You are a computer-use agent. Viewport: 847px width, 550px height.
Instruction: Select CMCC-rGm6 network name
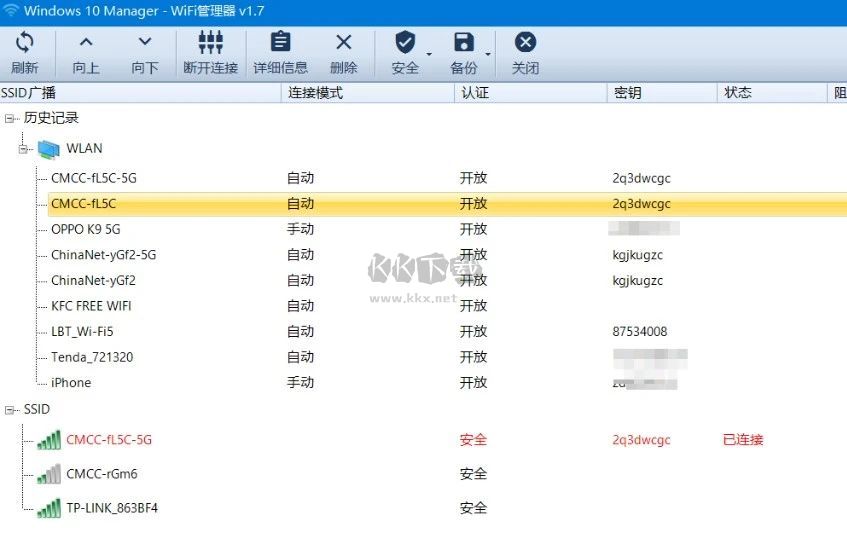(x=102, y=474)
